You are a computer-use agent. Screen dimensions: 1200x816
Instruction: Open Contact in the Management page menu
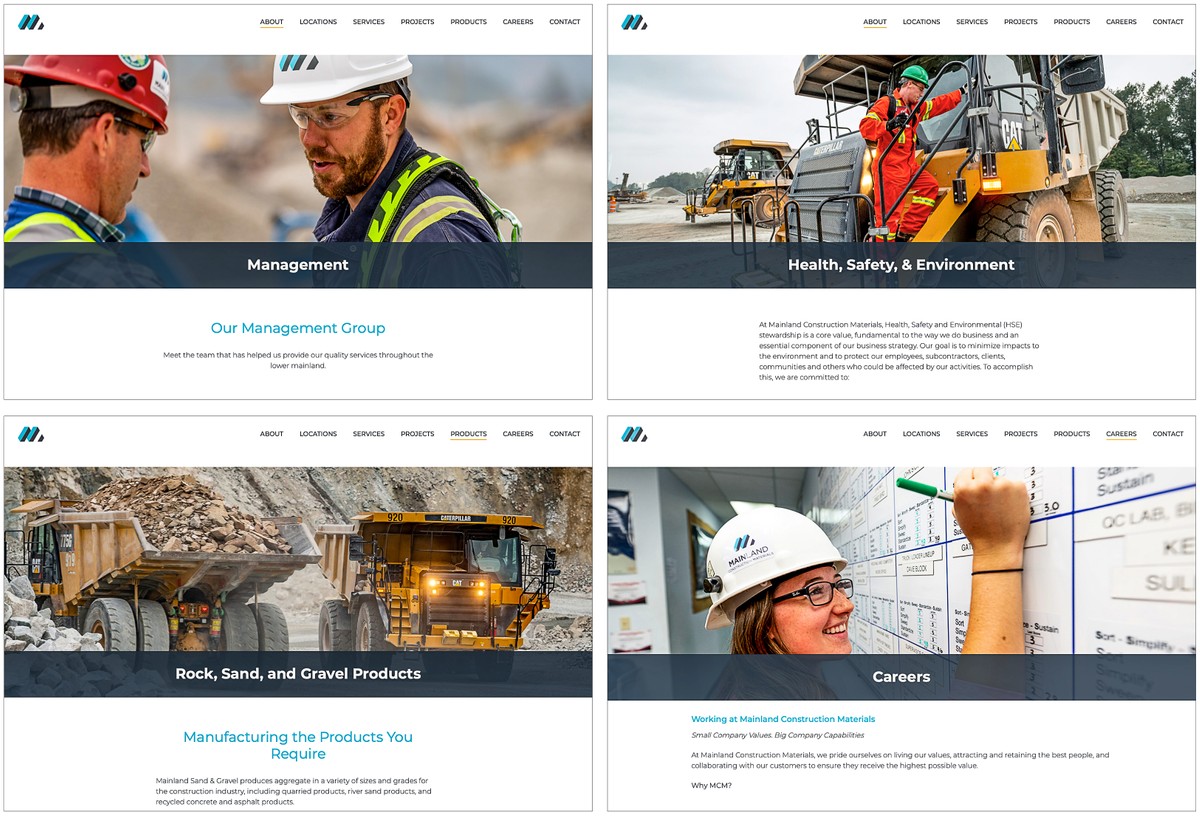point(565,22)
